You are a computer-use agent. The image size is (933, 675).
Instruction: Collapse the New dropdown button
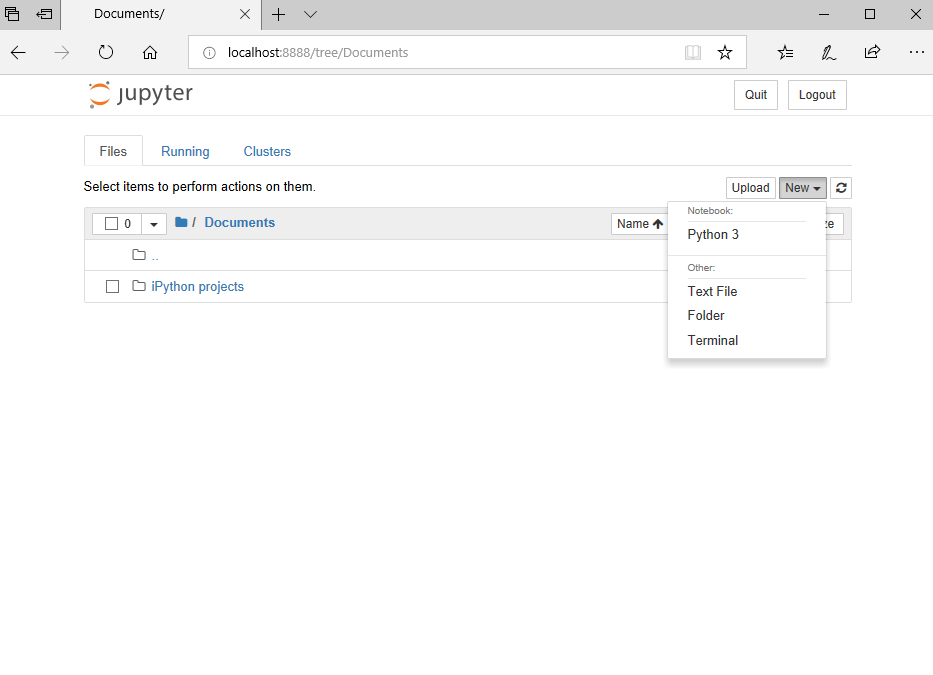pyautogui.click(x=802, y=188)
